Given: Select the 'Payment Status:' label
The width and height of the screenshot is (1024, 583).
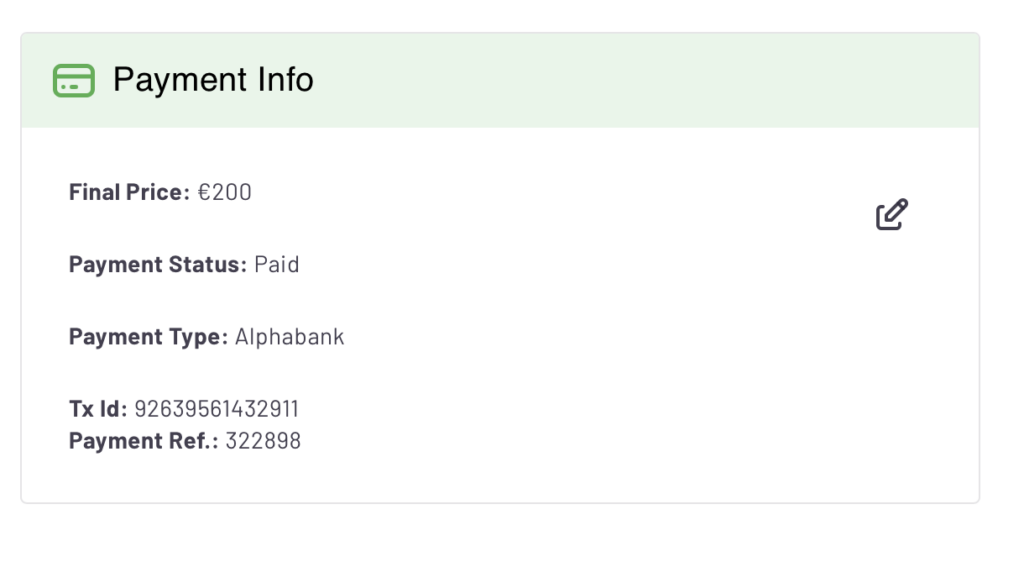Looking at the screenshot, I should click(157, 265).
